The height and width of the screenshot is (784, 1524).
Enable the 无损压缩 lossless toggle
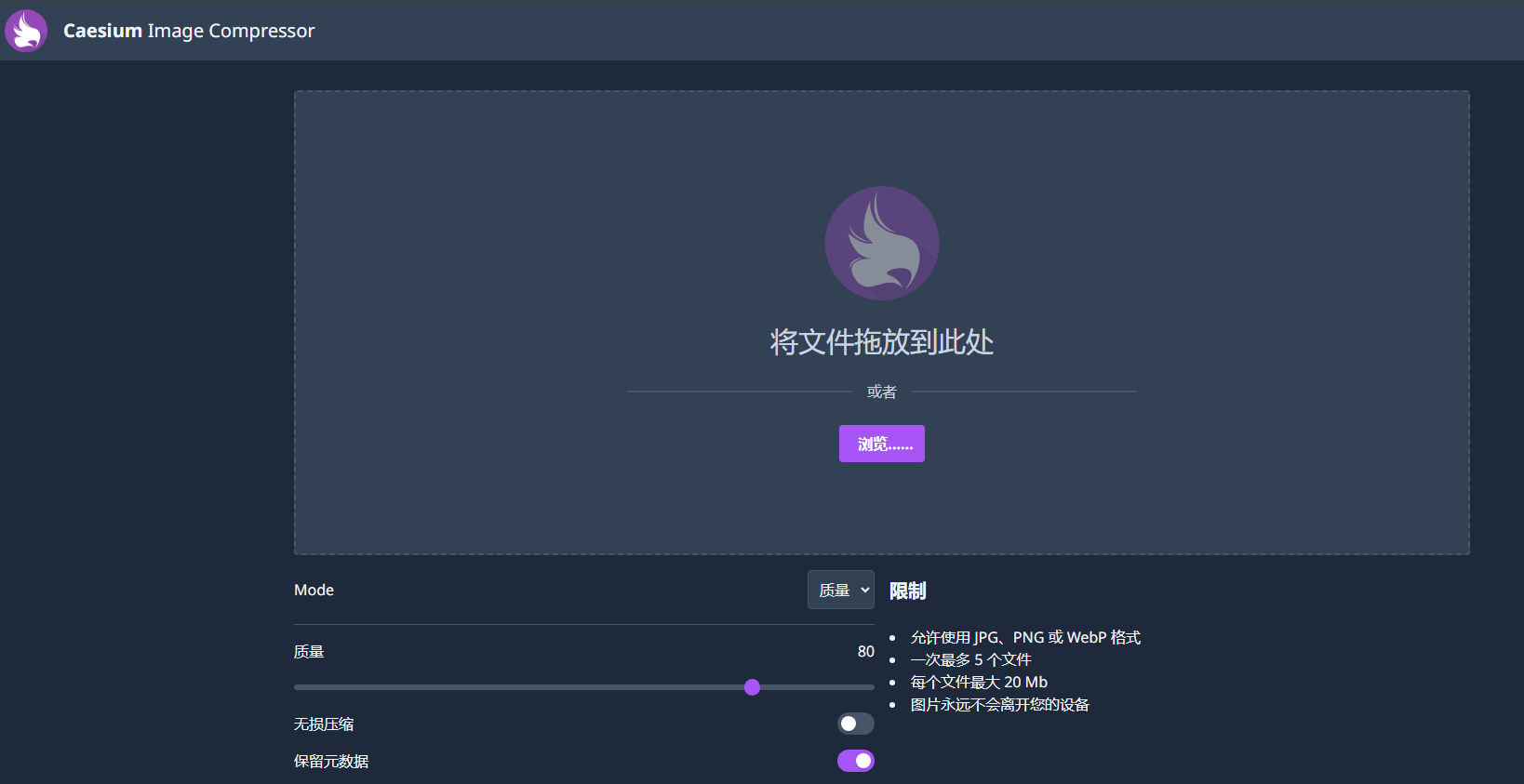[x=856, y=724]
